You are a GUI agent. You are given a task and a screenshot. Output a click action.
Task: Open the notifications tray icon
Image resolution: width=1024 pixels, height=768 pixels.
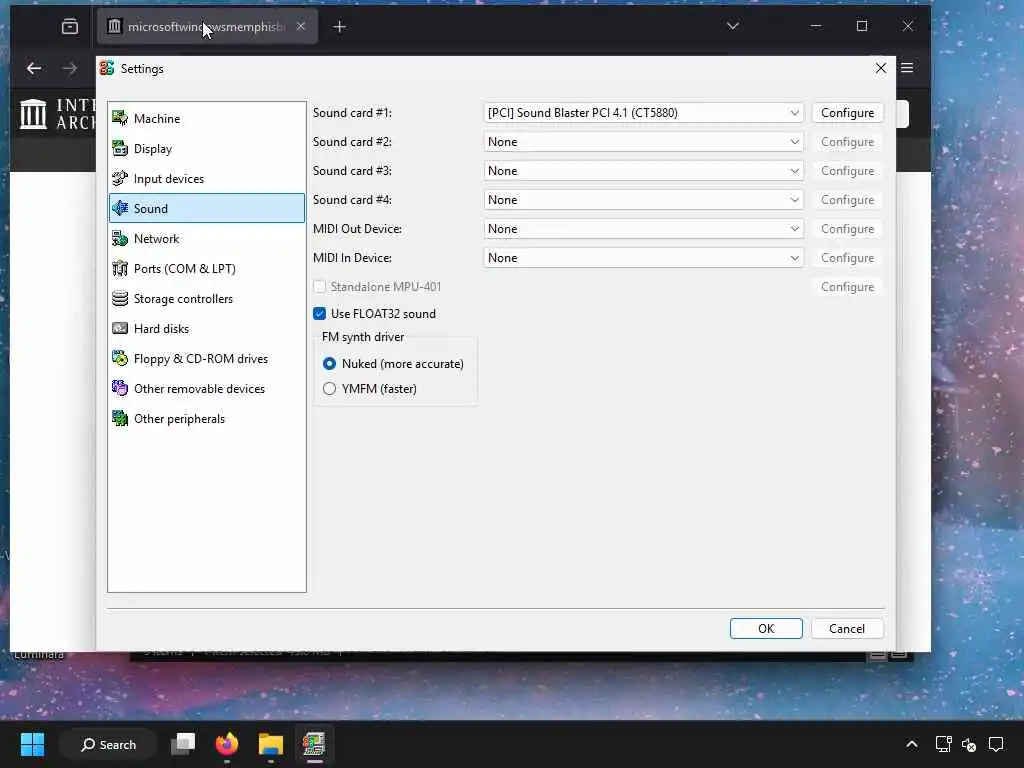(x=996, y=744)
